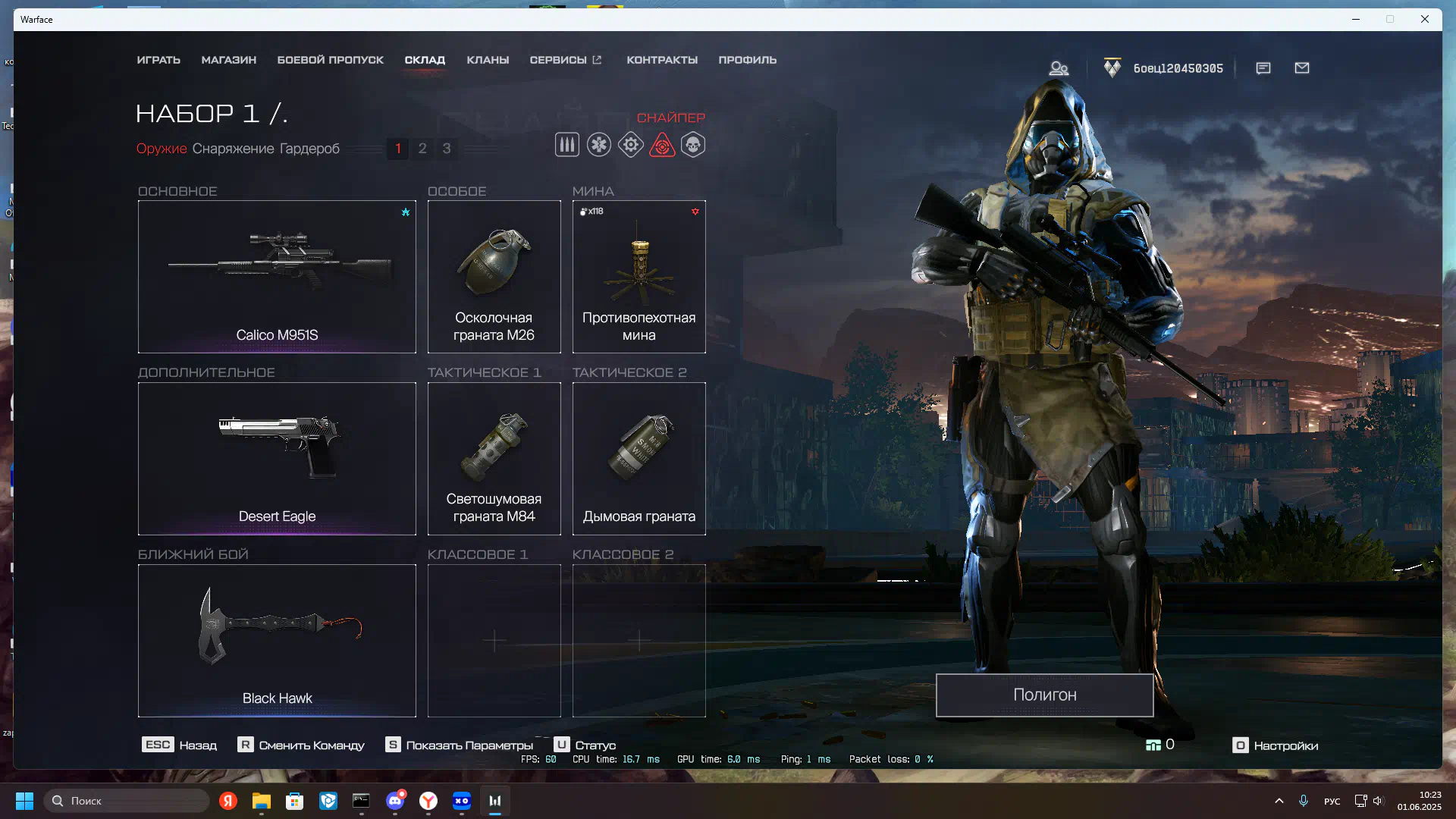Click the cyan star on Calico M951S

click(406, 212)
